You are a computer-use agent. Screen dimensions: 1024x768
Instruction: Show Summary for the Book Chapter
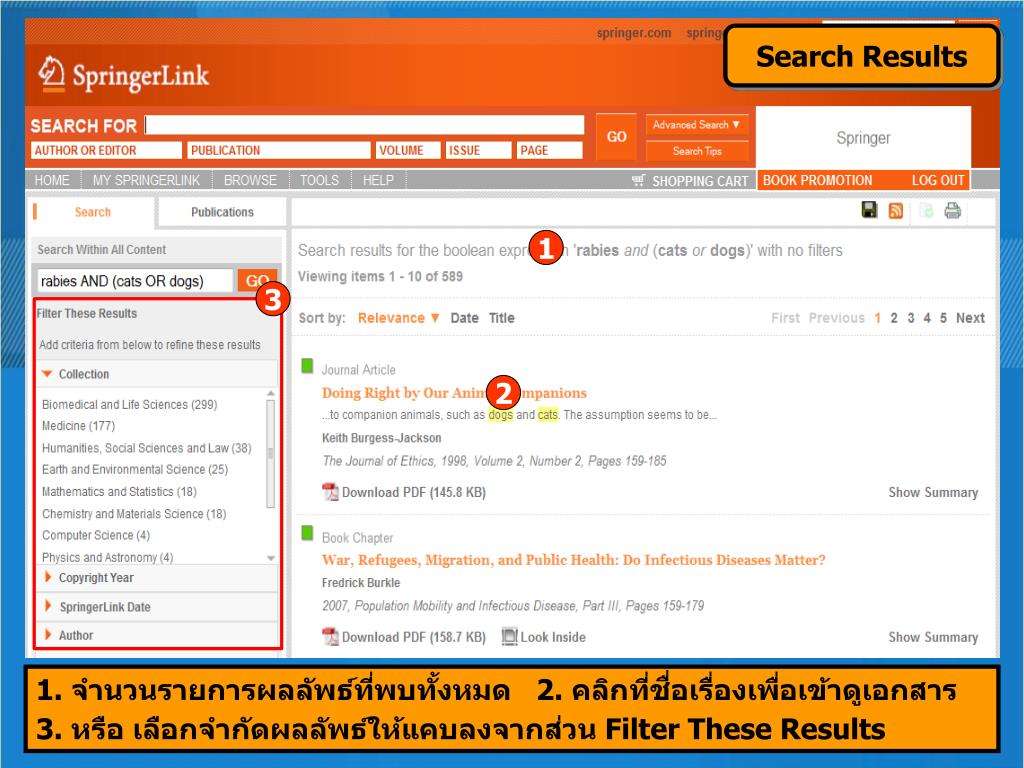933,637
